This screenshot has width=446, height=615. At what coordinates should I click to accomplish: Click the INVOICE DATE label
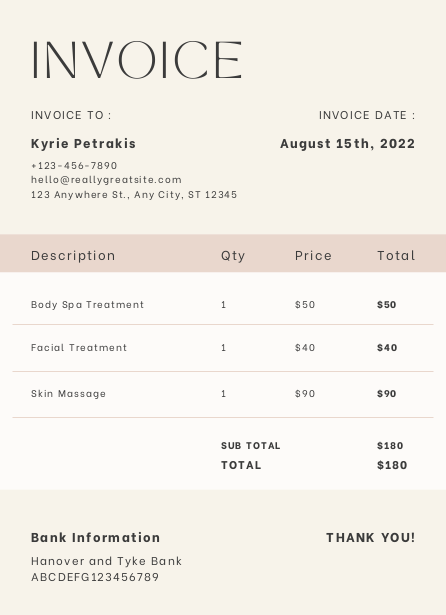pos(367,115)
